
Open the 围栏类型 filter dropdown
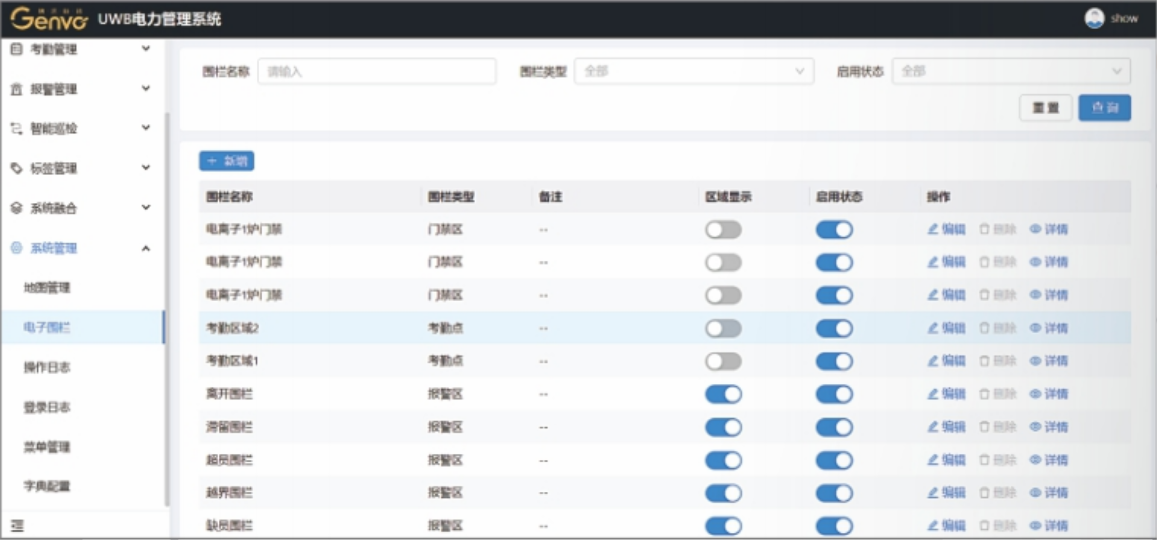694,72
